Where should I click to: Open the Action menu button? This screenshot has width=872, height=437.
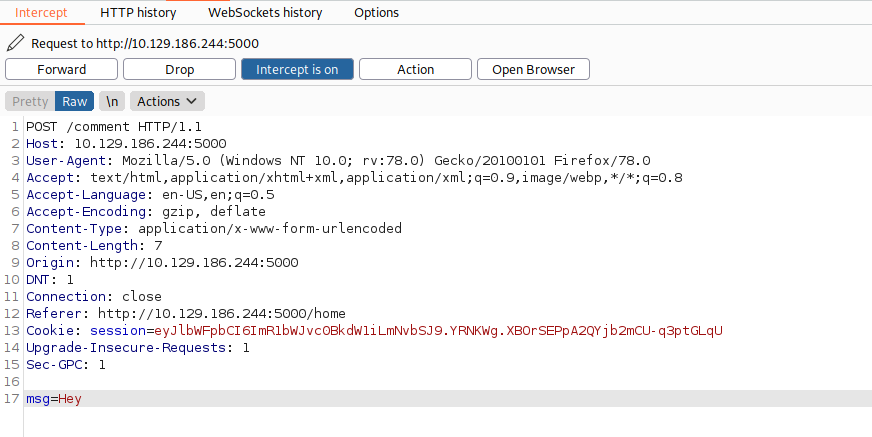coord(415,69)
